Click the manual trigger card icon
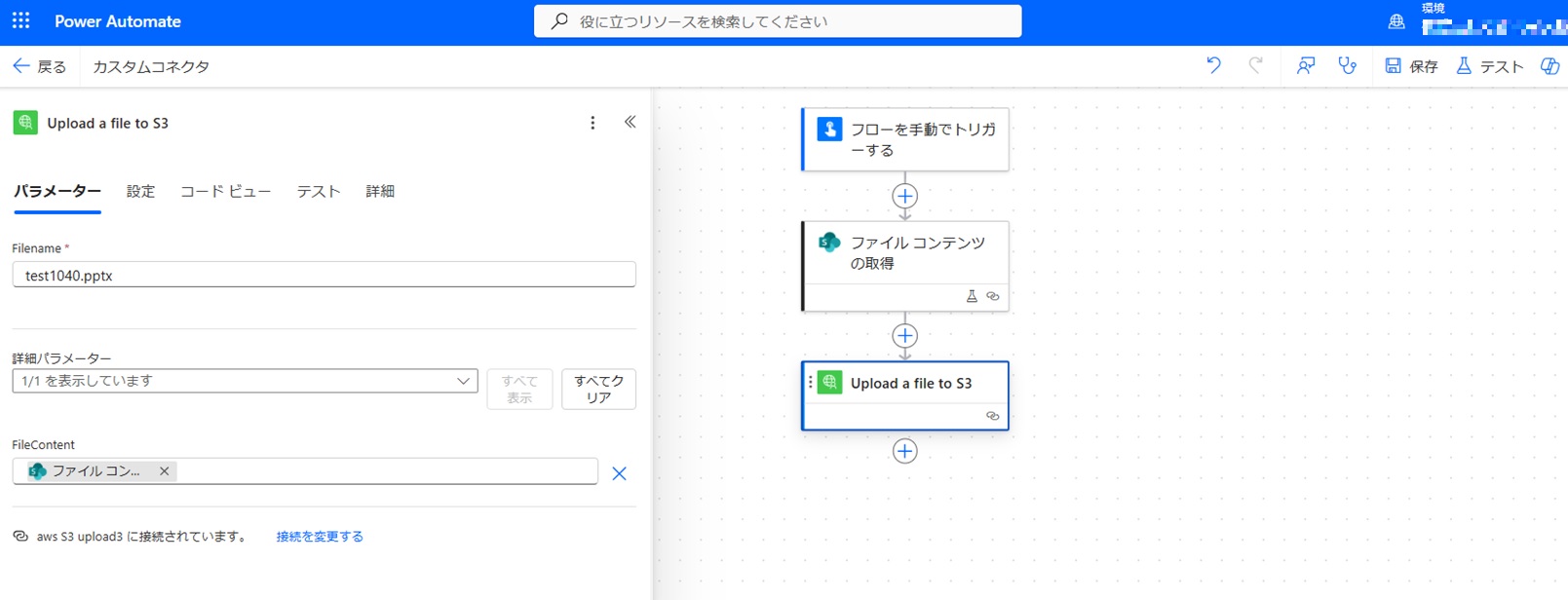The height and width of the screenshot is (600, 1568). (x=829, y=129)
